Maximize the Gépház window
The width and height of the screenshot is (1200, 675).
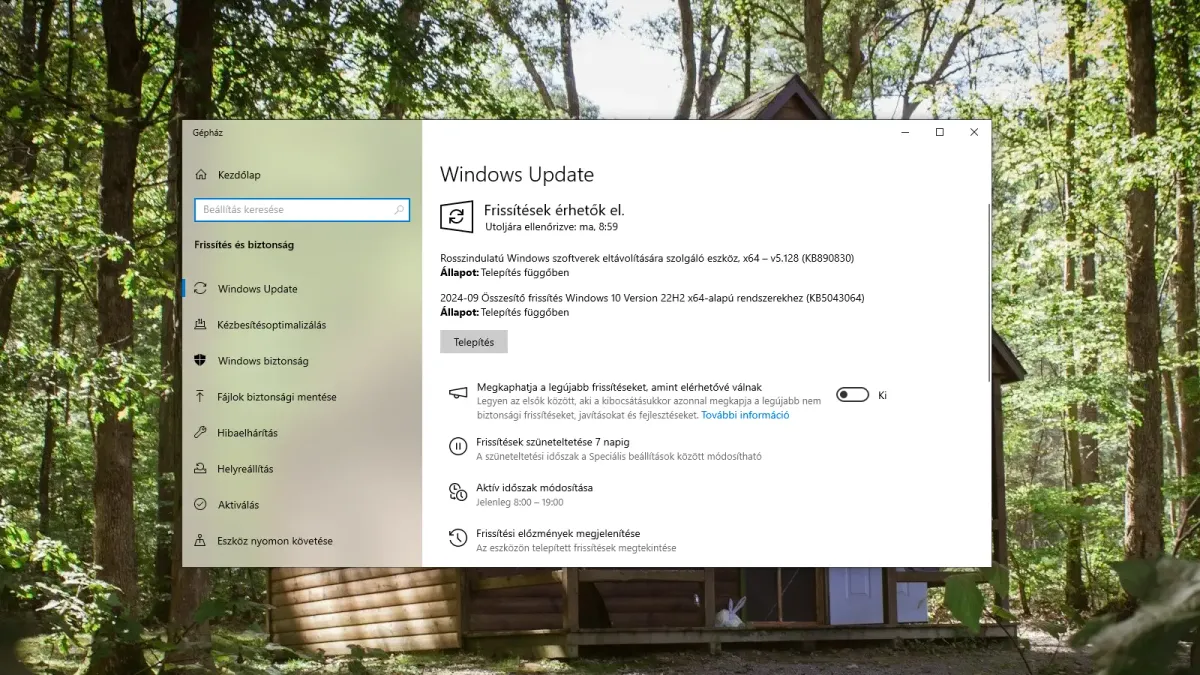click(x=940, y=132)
